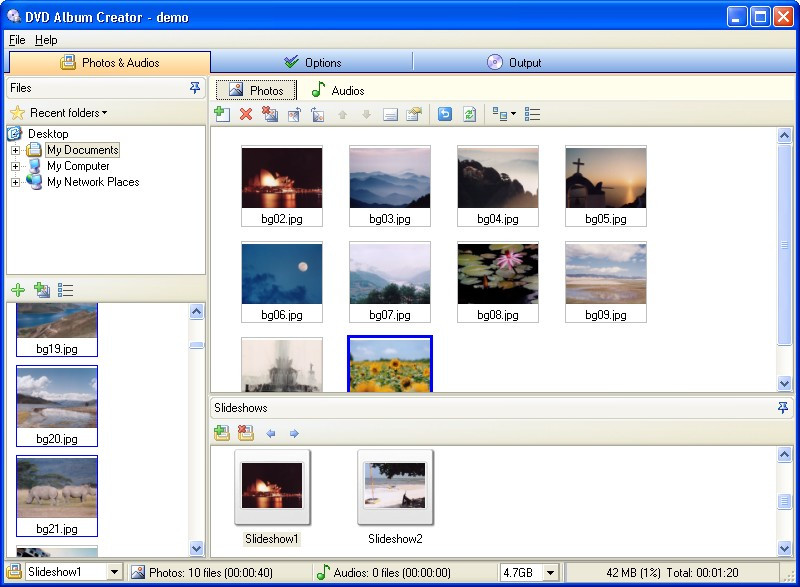Select the Slideshow2 item
The image size is (800, 587).
pyautogui.click(x=395, y=498)
